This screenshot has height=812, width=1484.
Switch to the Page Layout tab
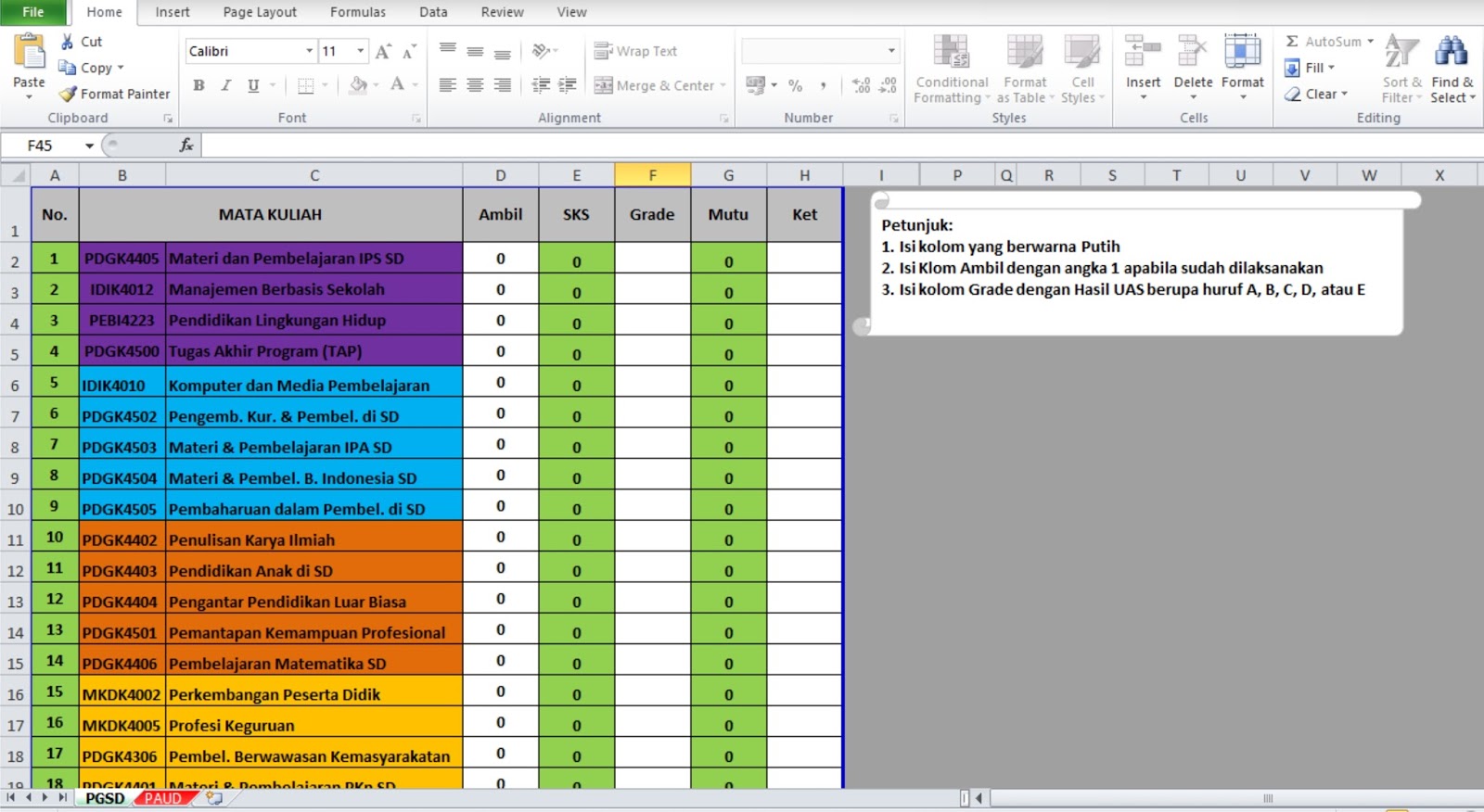260,12
